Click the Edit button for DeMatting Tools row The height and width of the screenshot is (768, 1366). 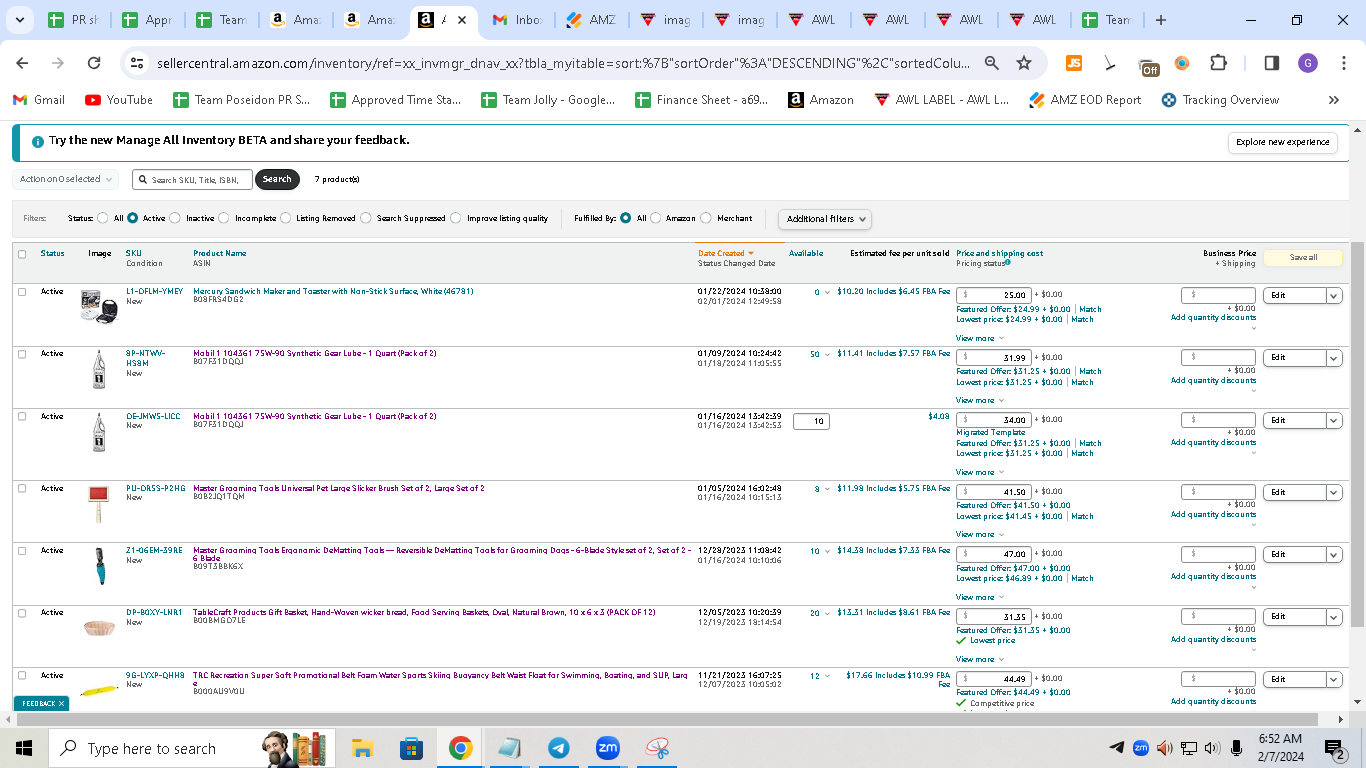pos(1294,555)
